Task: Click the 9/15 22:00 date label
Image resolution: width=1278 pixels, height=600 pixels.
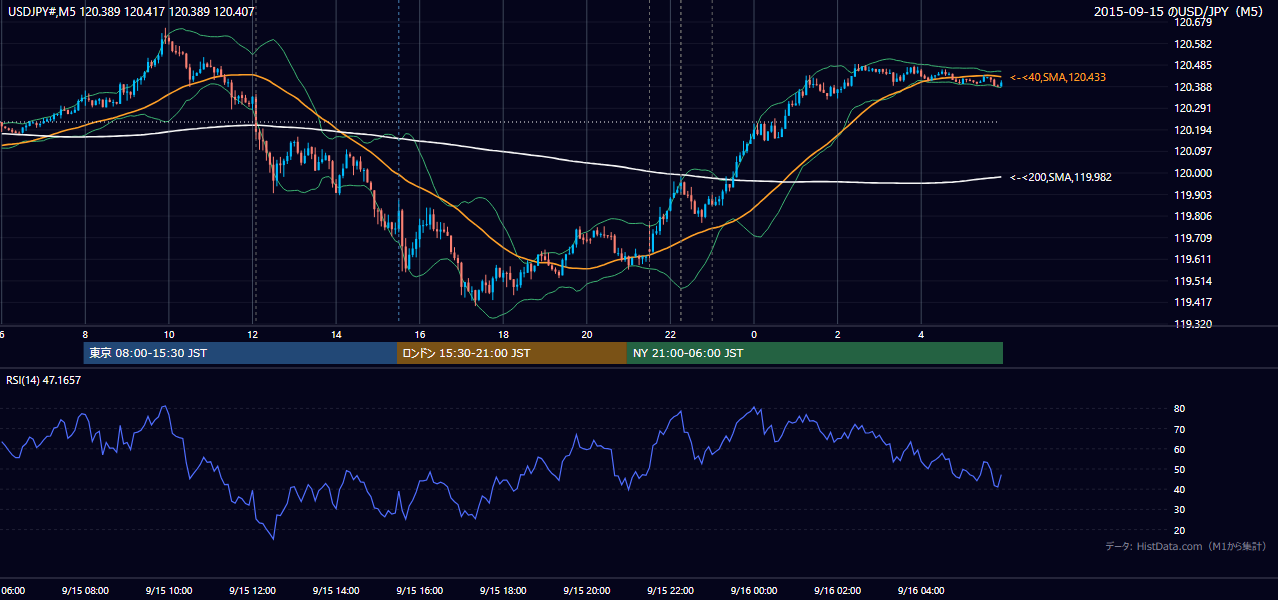Action: (670, 590)
